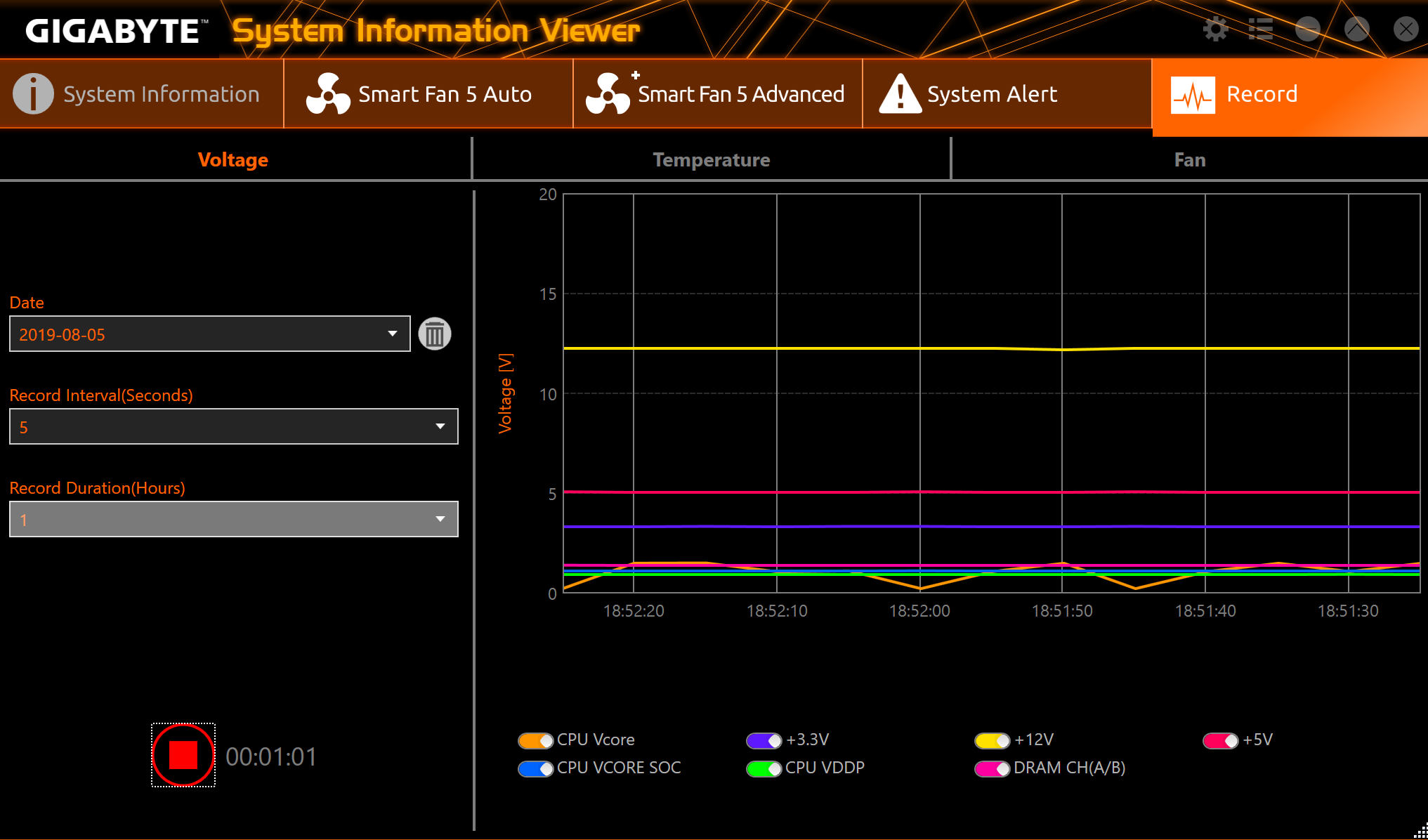Click the Record Duration value 1
The height and width of the screenshot is (840, 1428).
234,519
